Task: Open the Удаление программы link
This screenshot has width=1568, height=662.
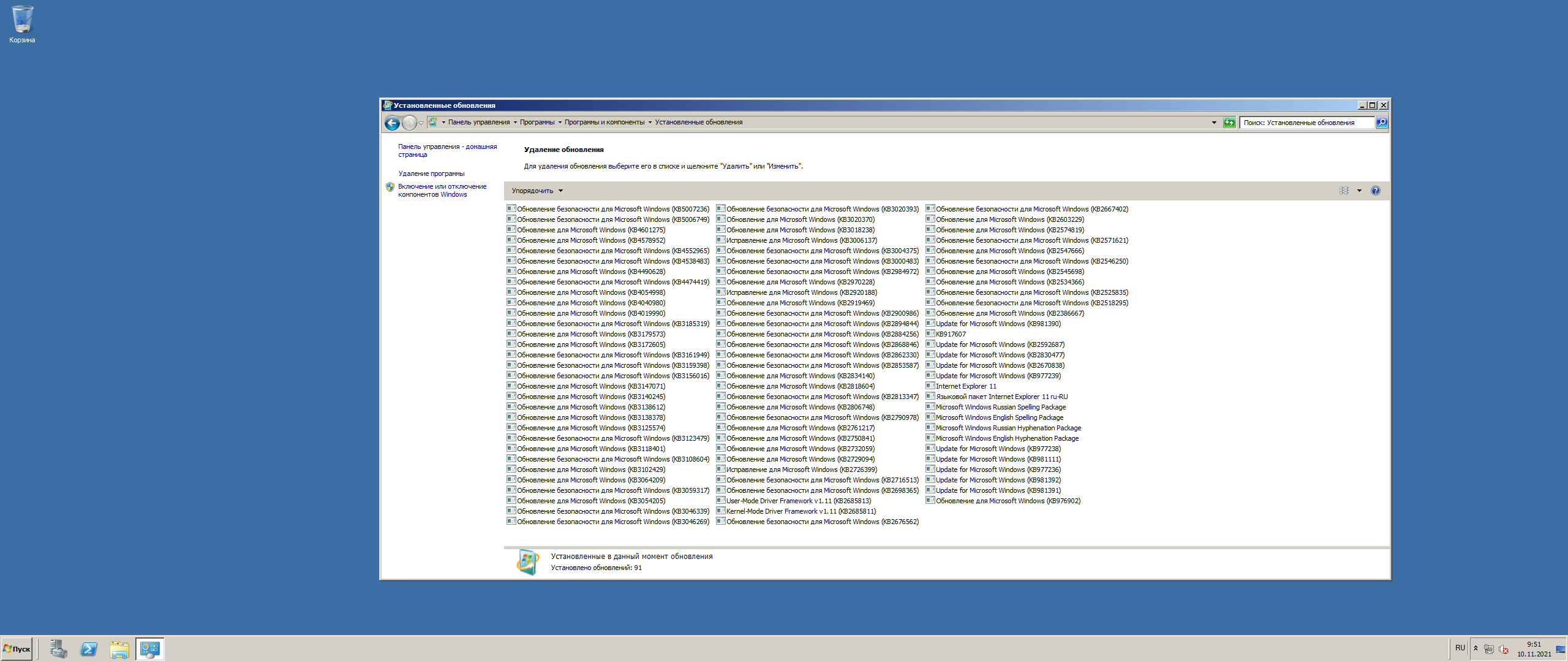Action: (431, 174)
